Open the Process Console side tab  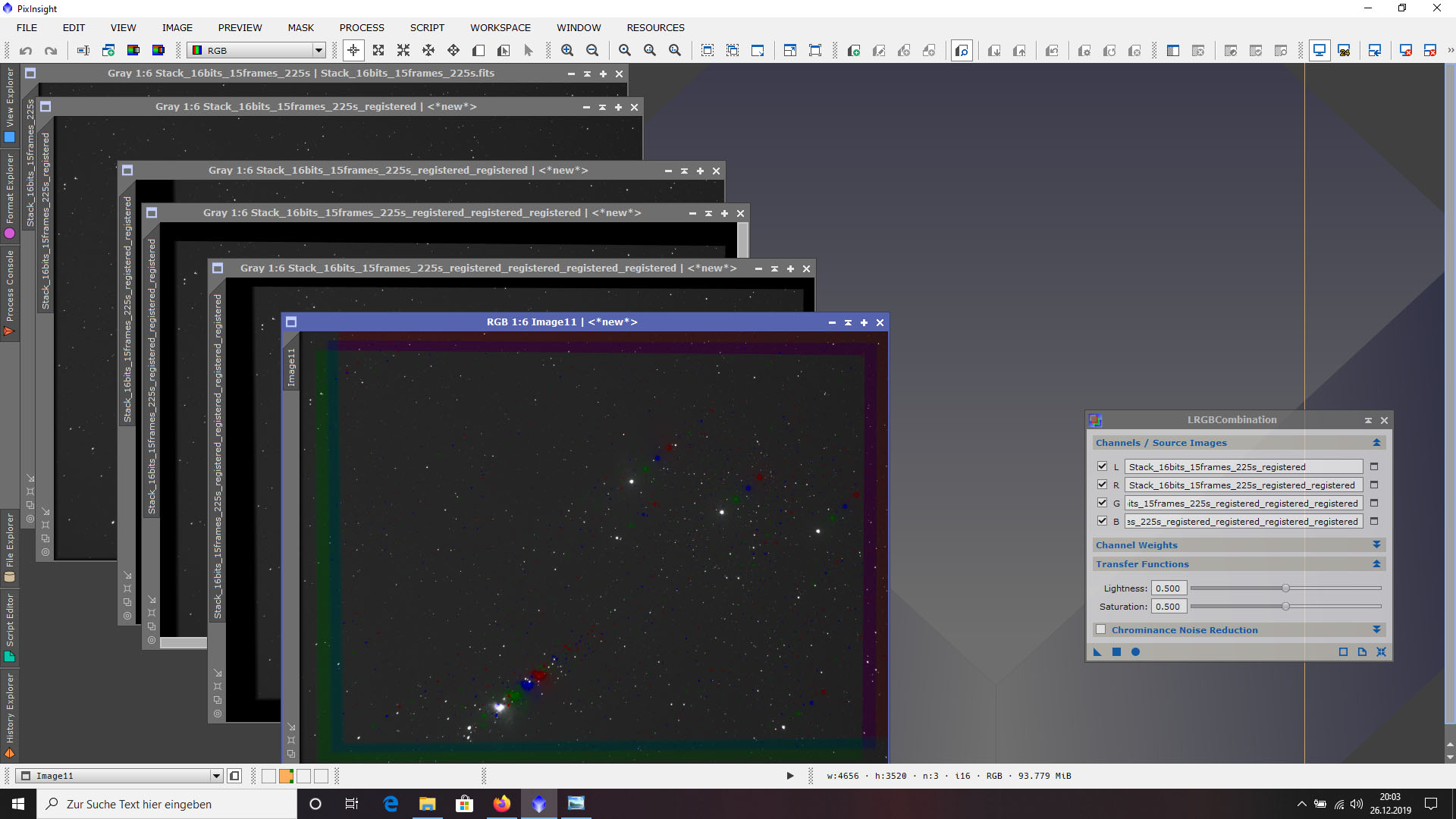pos(10,293)
